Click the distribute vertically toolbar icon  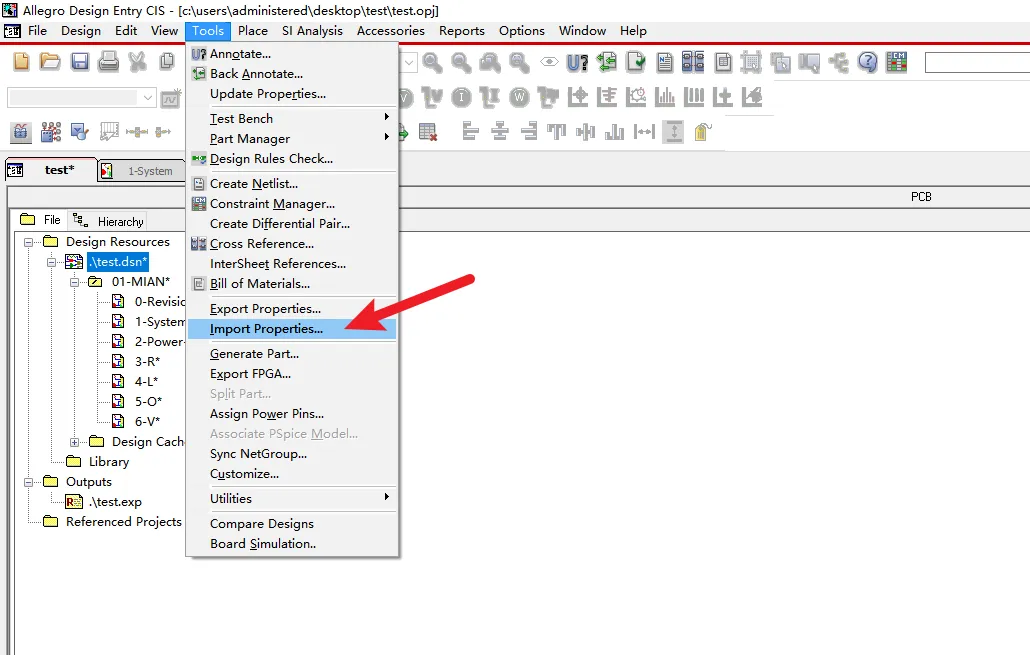click(673, 132)
